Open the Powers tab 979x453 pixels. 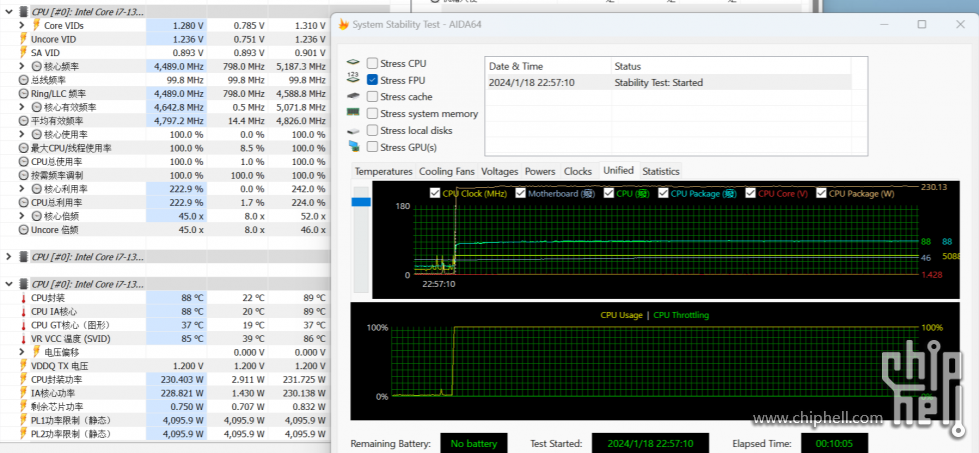(540, 171)
